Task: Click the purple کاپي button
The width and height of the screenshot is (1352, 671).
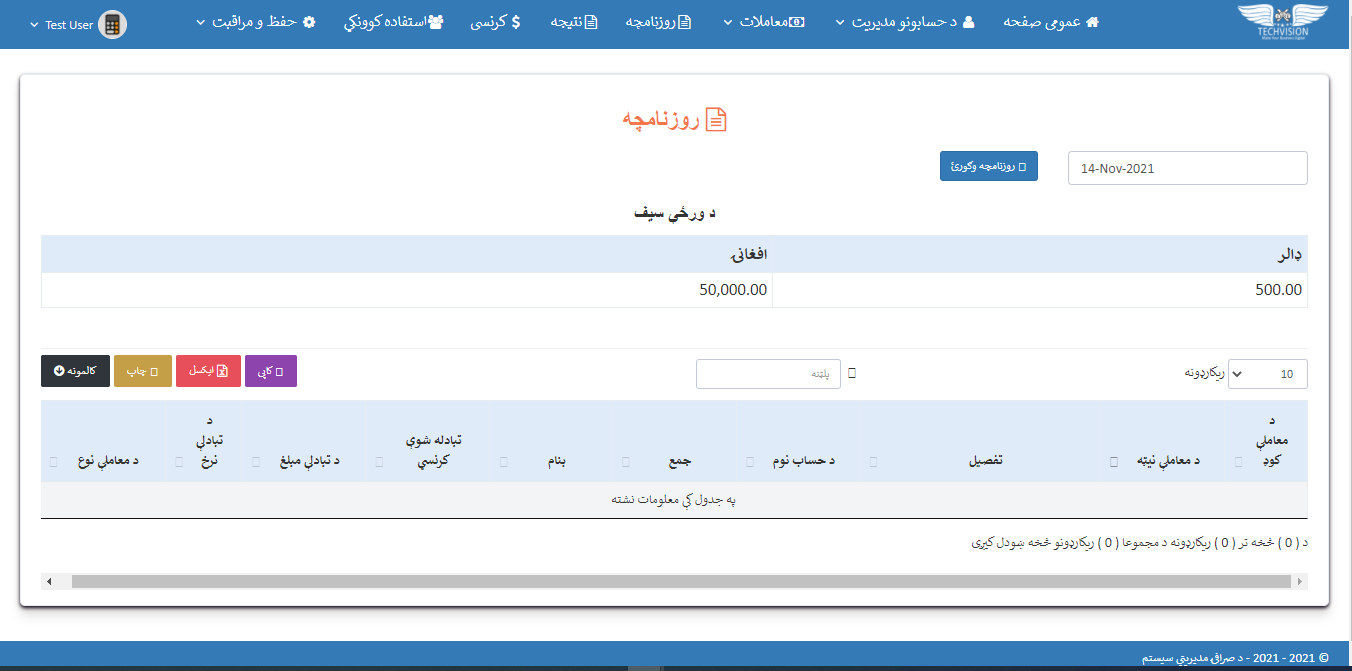Action: pos(270,371)
